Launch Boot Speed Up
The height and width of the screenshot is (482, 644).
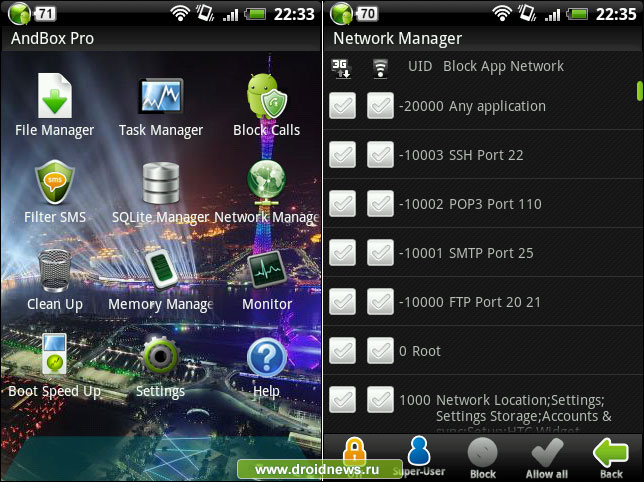point(54,359)
